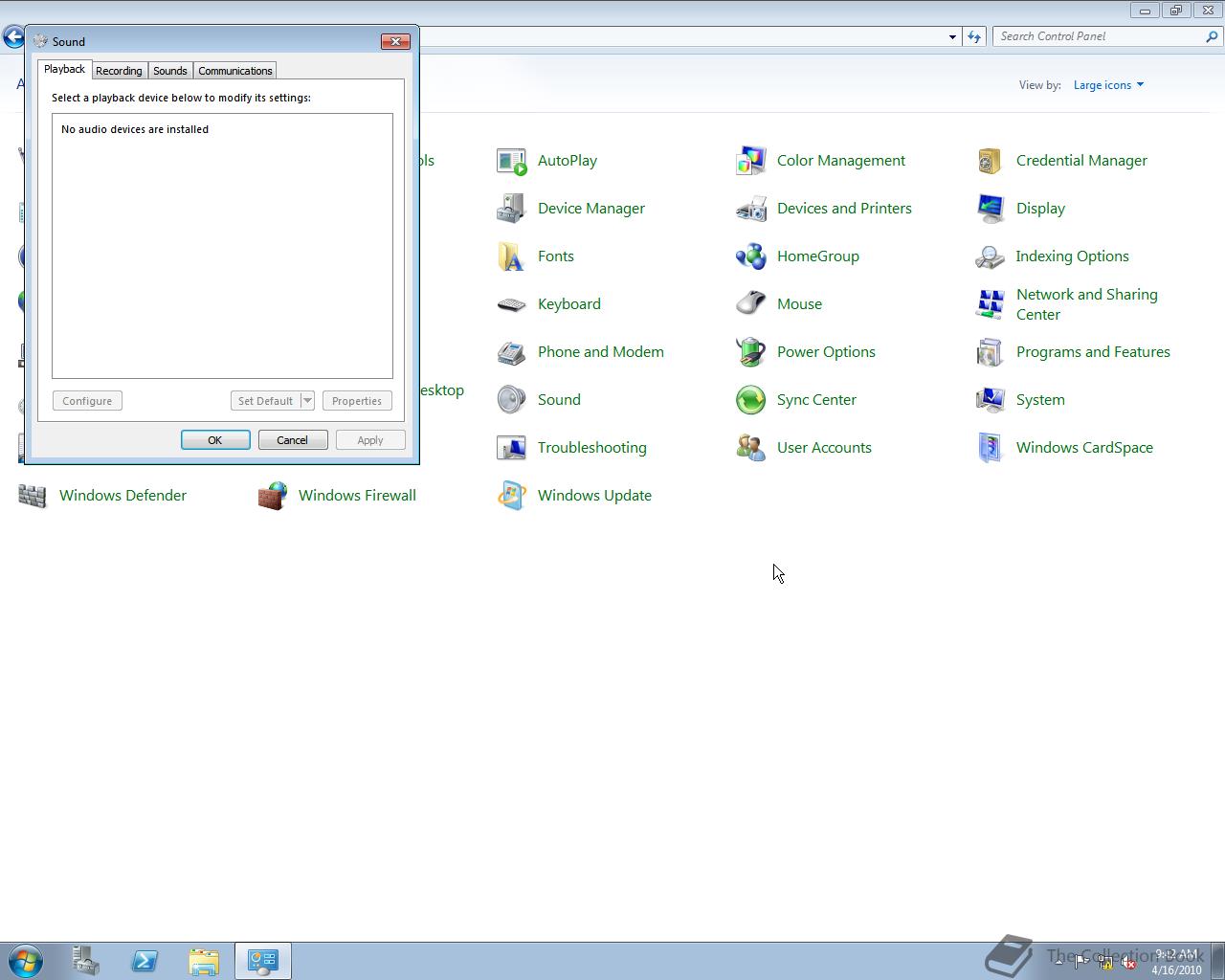This screenshot has height=980, width=1225.
Task: Open Fonts folder icon
Action: [x=512, y=256]
